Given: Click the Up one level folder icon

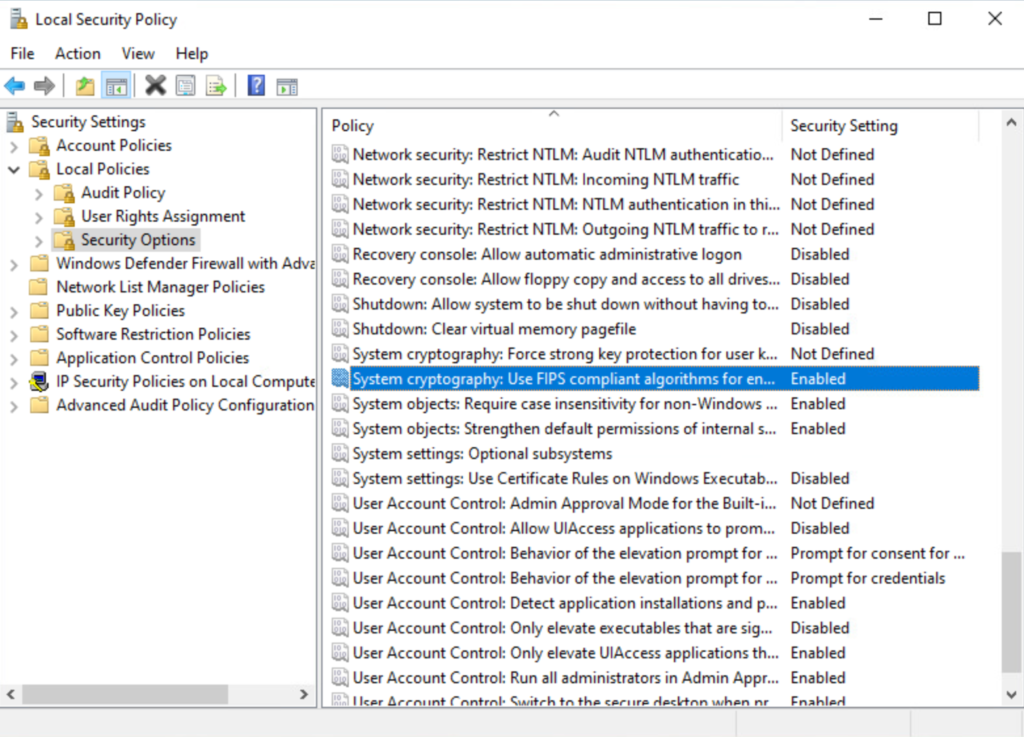Looking at the screenshot, I should tap(86, 86).
